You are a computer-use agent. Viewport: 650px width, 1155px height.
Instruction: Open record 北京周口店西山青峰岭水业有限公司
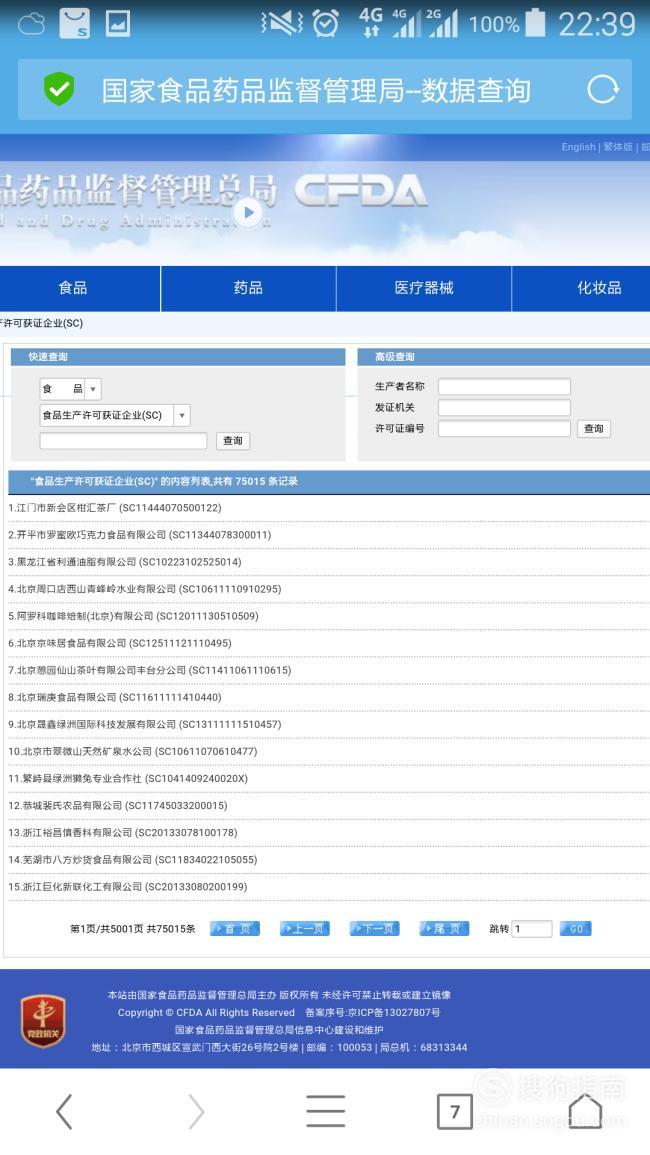144,589
